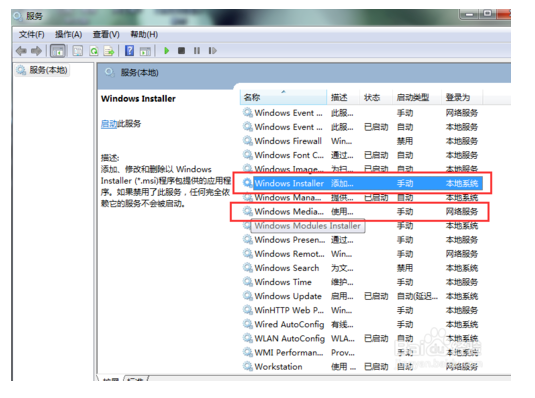Sort by the 登录为 column header

(x=462, y=97)
